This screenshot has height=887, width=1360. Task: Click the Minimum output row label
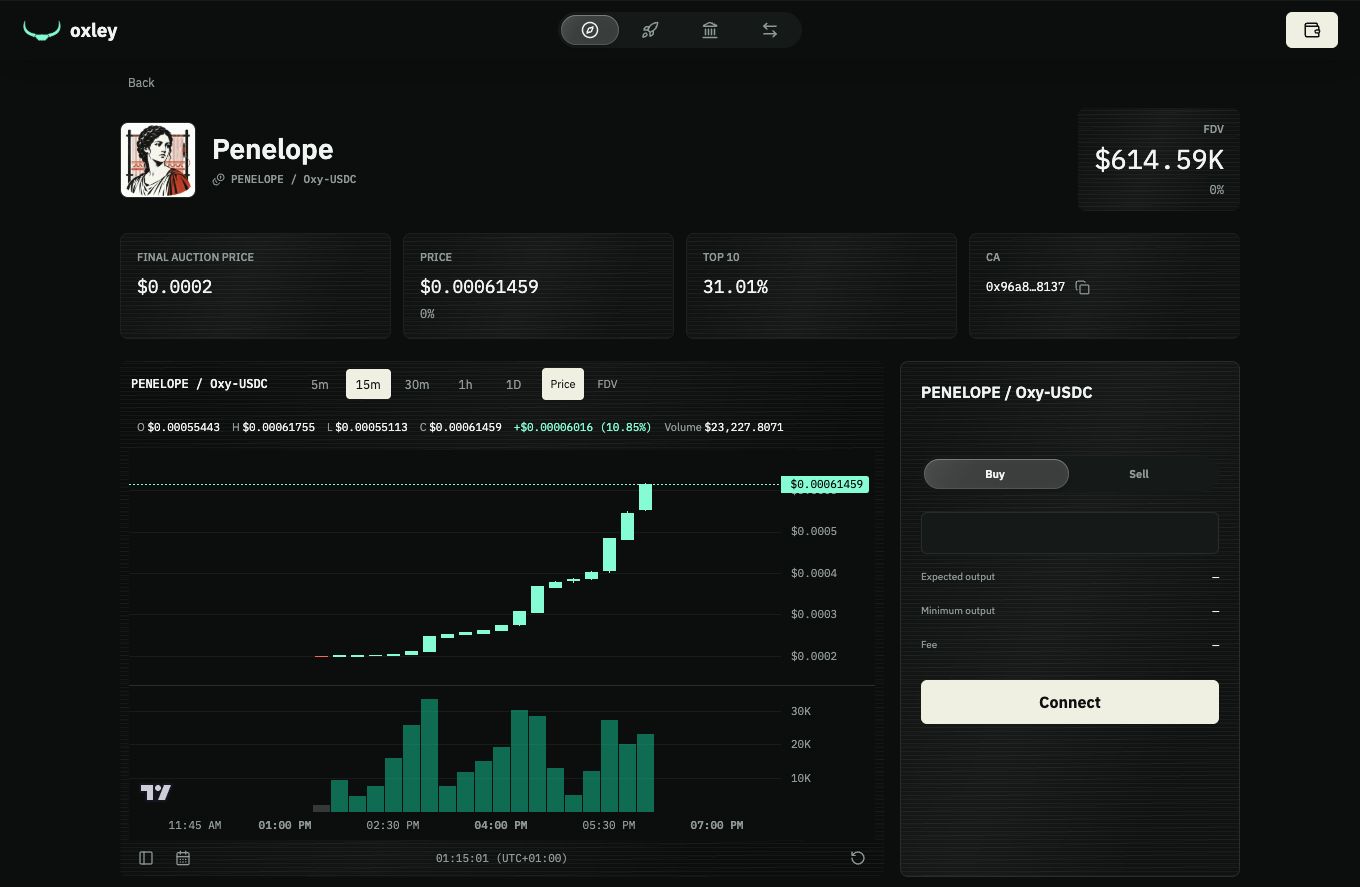pyautogui.click(x=958, y=611)
